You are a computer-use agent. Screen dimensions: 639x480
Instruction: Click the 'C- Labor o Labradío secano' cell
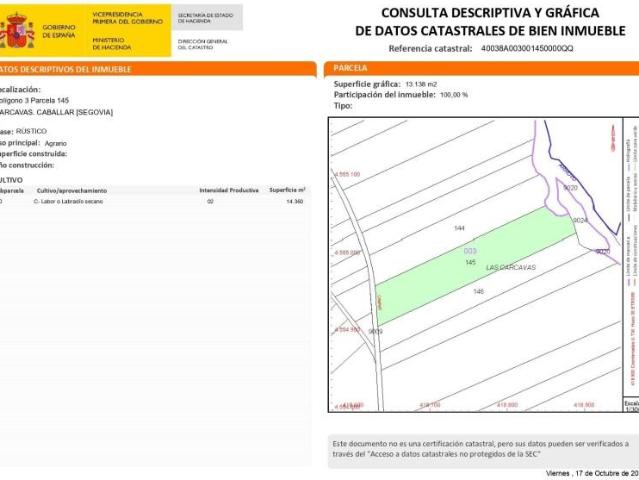coord(68,201)
